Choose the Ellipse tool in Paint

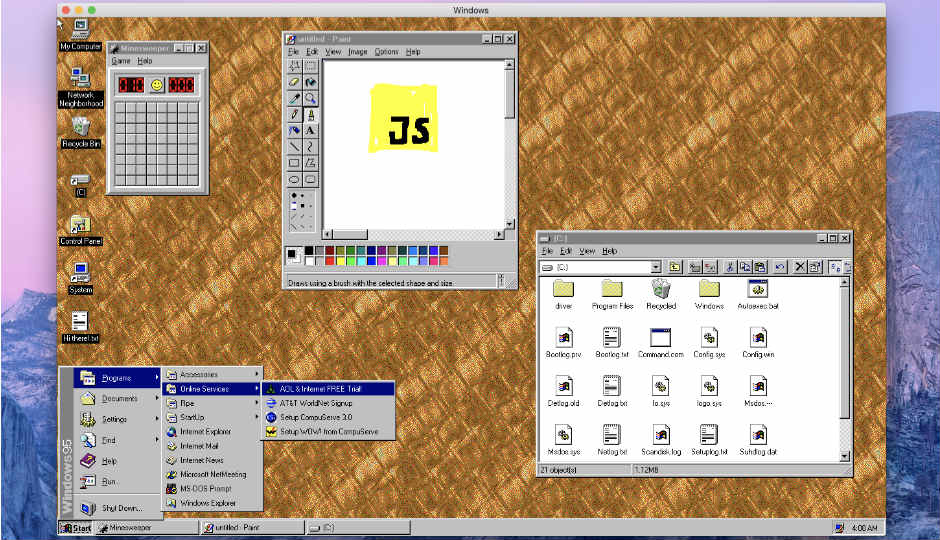click(294, 179)
